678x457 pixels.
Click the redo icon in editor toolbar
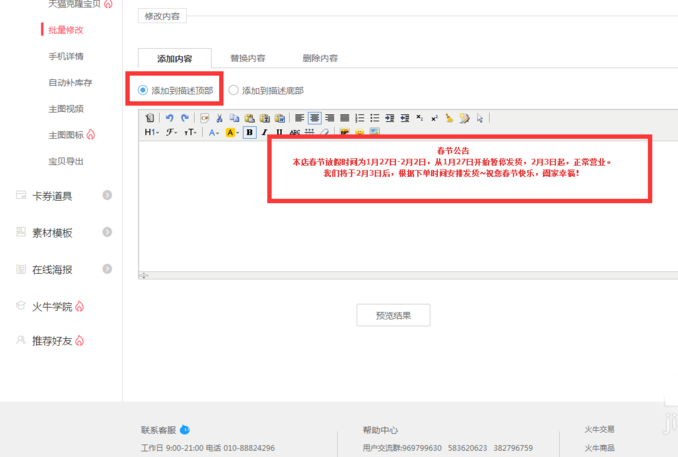coord(184,118)
